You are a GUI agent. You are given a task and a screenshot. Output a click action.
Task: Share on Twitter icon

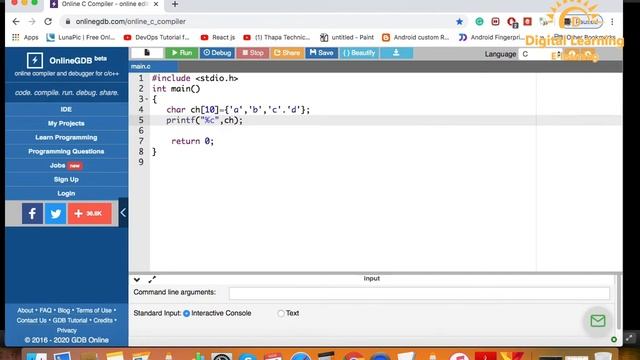56,213
